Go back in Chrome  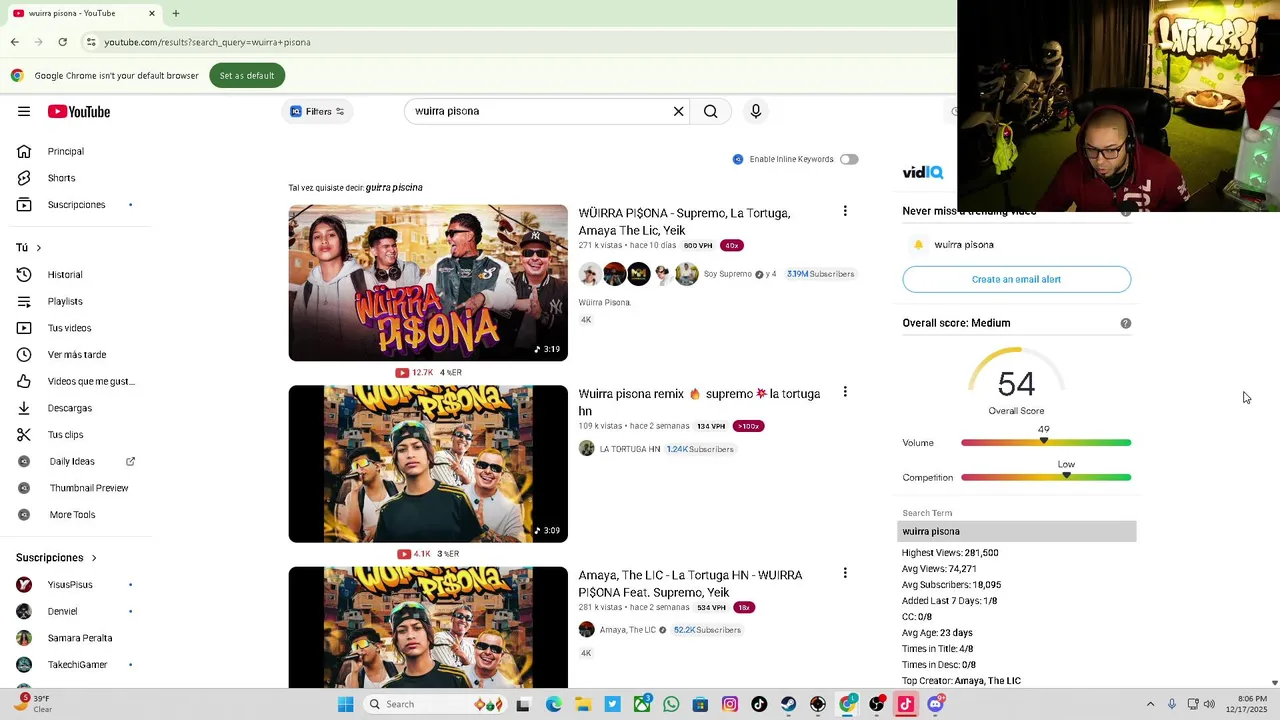pyautogui.click(x=14, y=42)
